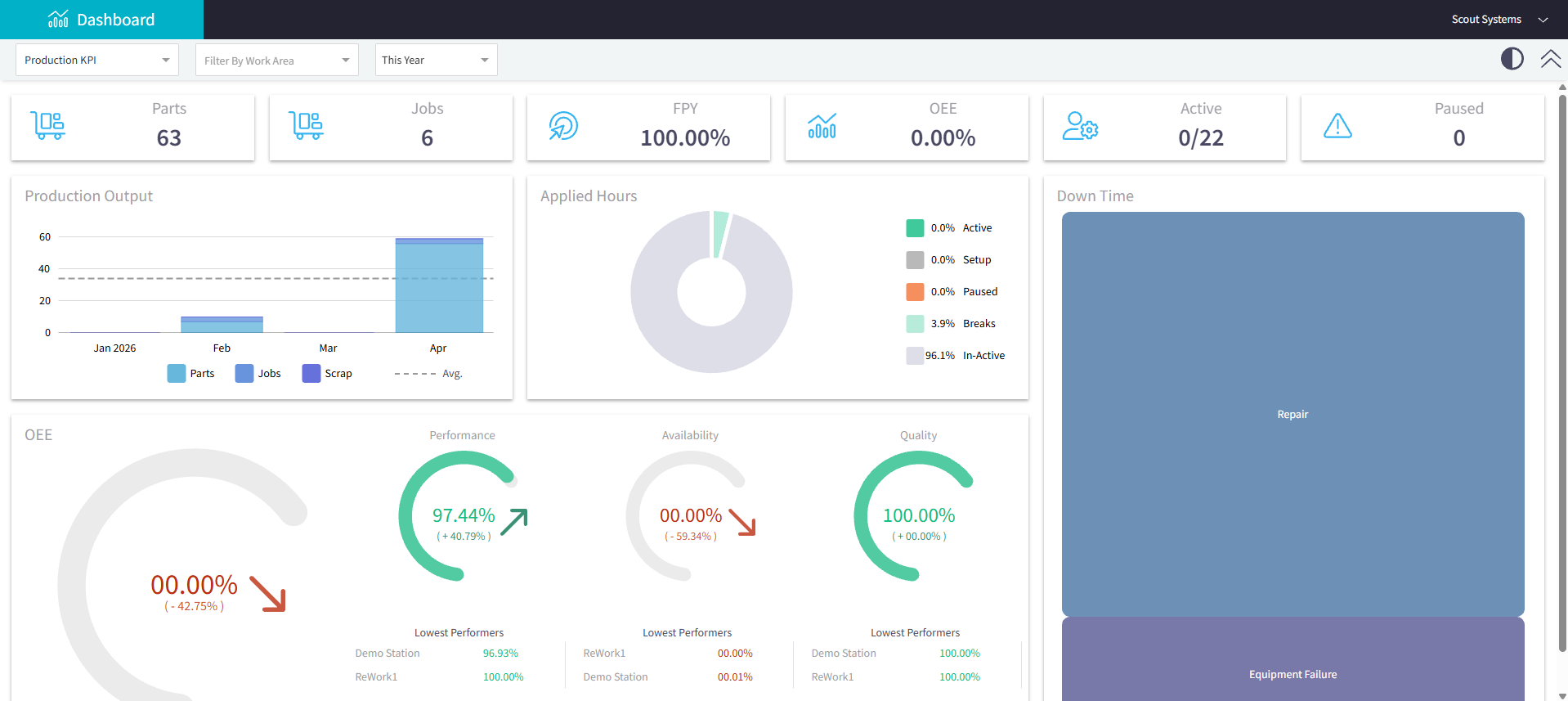Click the red down arrow beside Availability
1568x701 pixels.
click(x=742, y=522)
